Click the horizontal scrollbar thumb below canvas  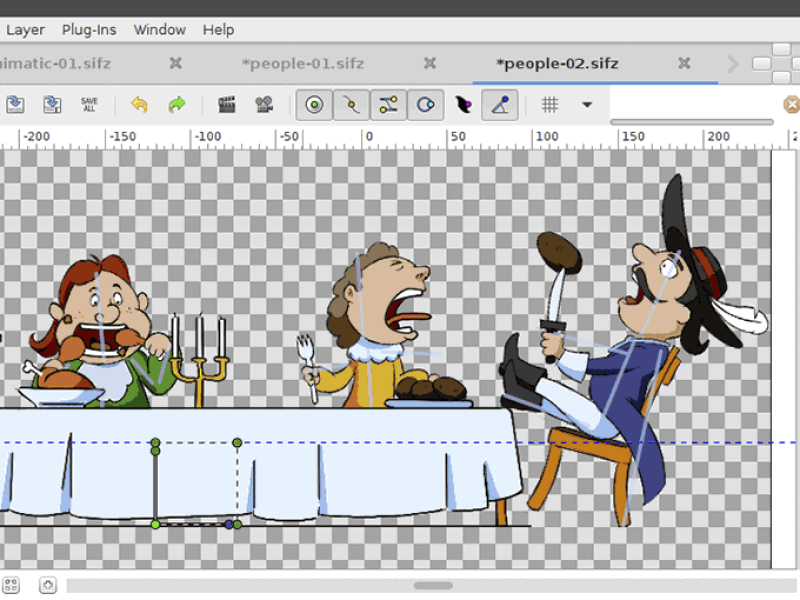point(433,586)
